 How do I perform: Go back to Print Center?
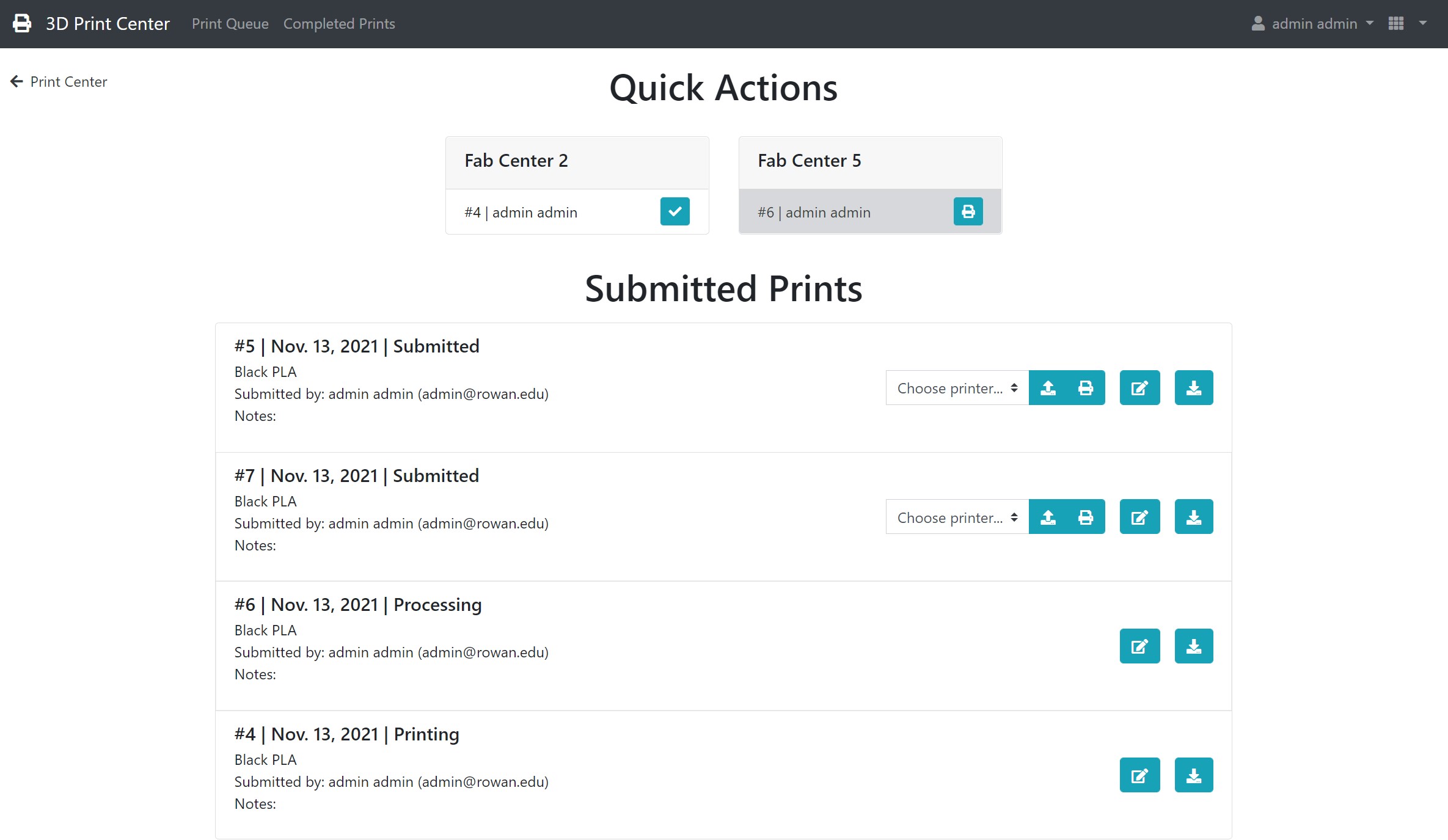(x=68, y=82)
